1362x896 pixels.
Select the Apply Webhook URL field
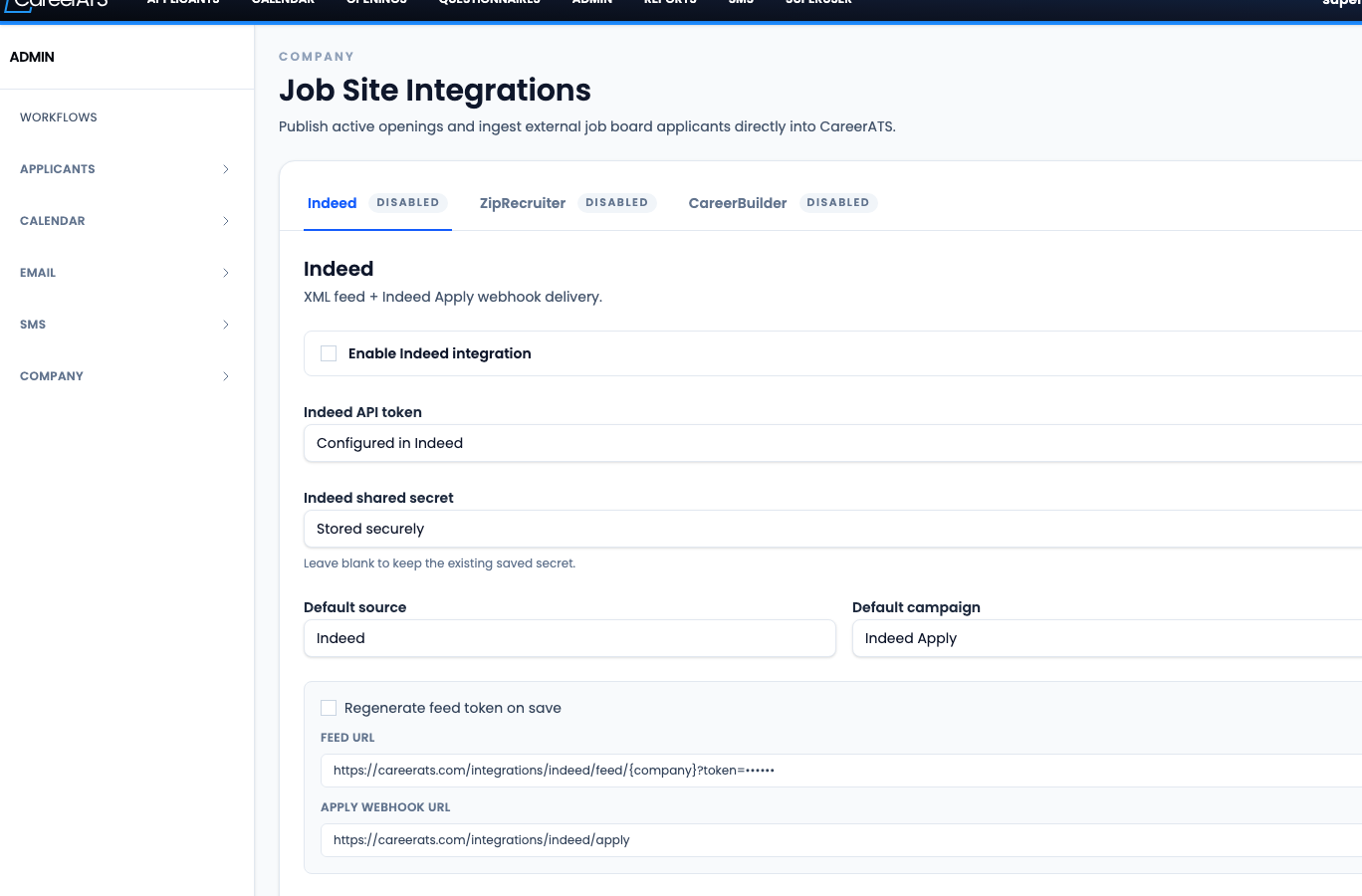[x=841, y=840]
